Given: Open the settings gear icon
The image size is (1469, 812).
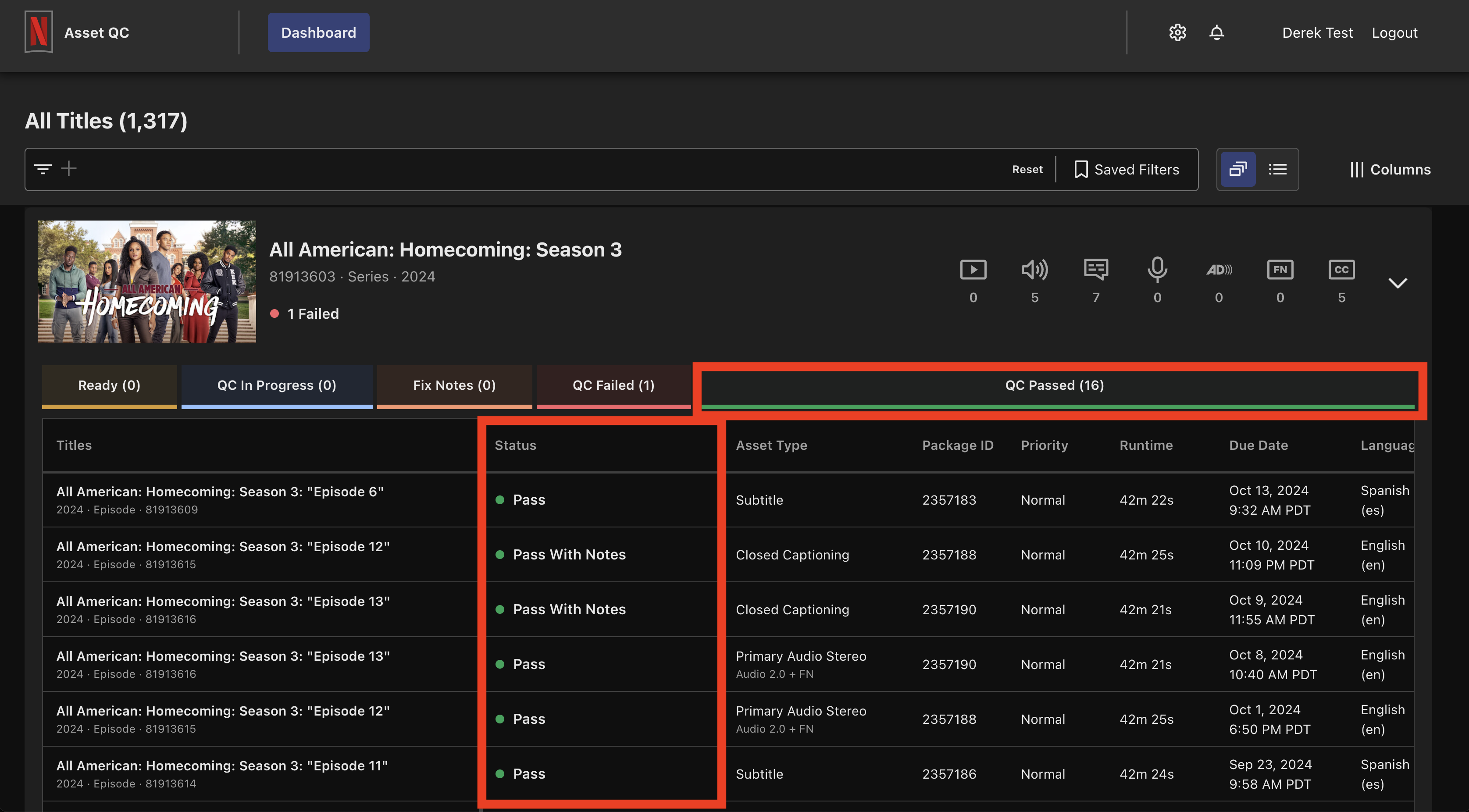Looking at the screenshot, I should 1177,32.
